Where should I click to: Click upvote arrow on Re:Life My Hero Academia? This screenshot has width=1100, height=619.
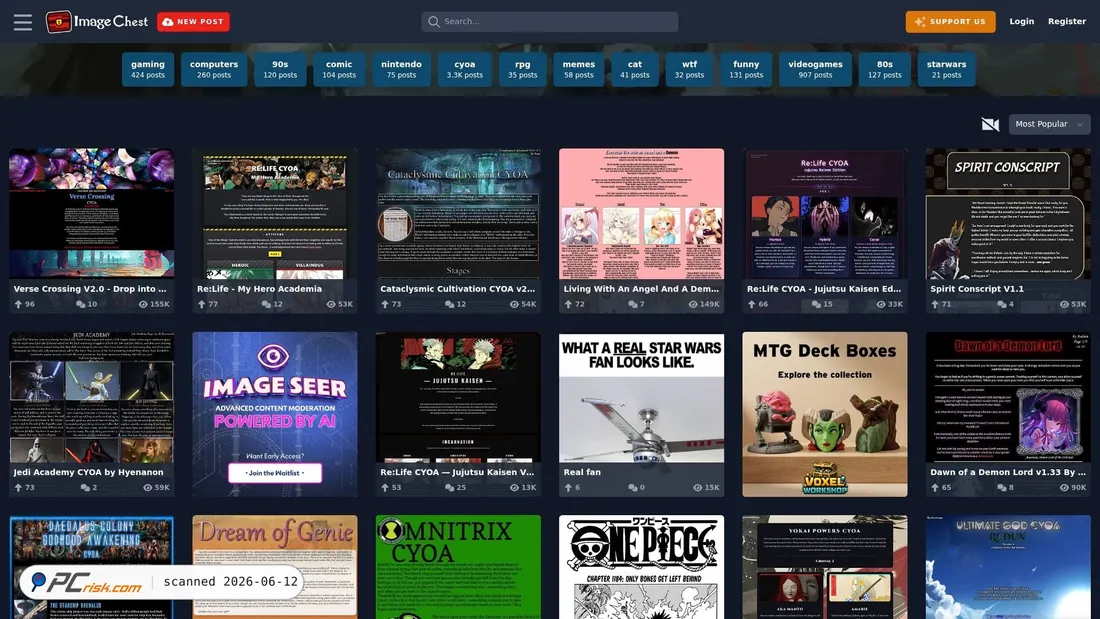(201, 304)
